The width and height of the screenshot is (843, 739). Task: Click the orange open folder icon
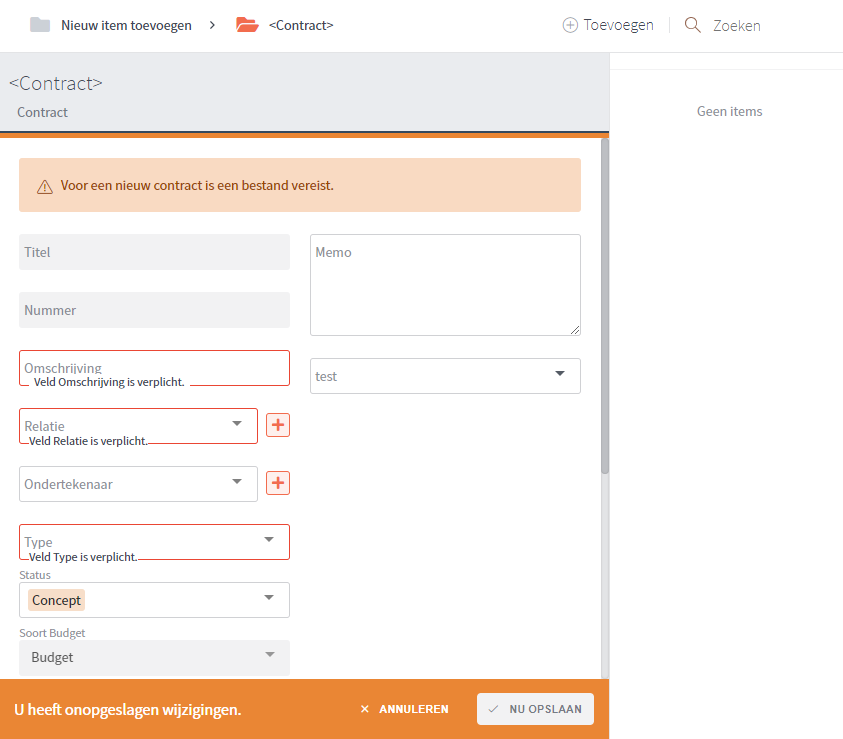247,25
